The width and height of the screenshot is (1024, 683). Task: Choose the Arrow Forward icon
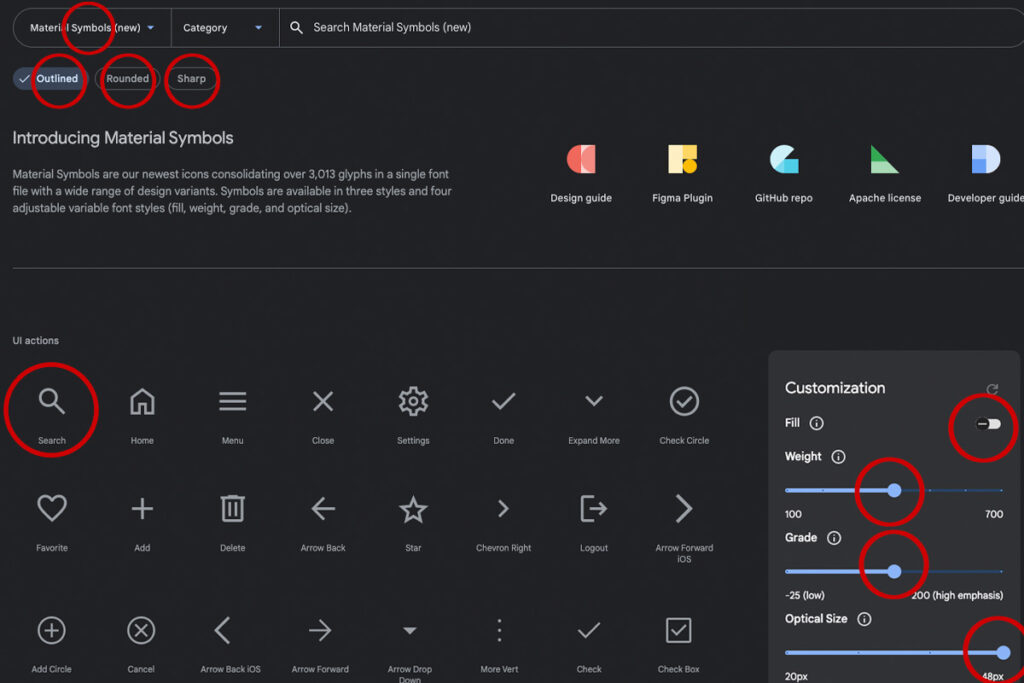[x=320, y=630]
